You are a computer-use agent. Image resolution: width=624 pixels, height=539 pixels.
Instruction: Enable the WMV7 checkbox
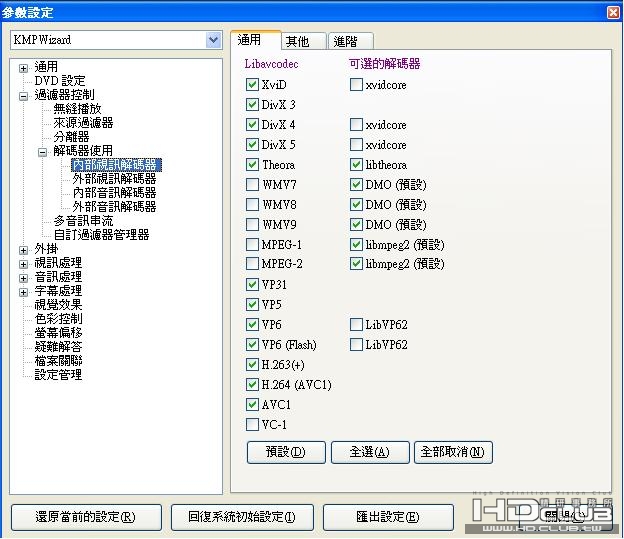[252, 185]
